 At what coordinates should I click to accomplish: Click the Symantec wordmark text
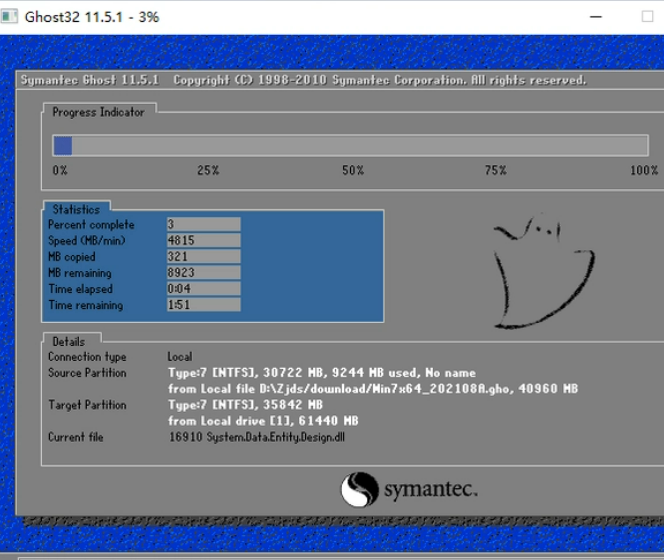pos(430,490)
